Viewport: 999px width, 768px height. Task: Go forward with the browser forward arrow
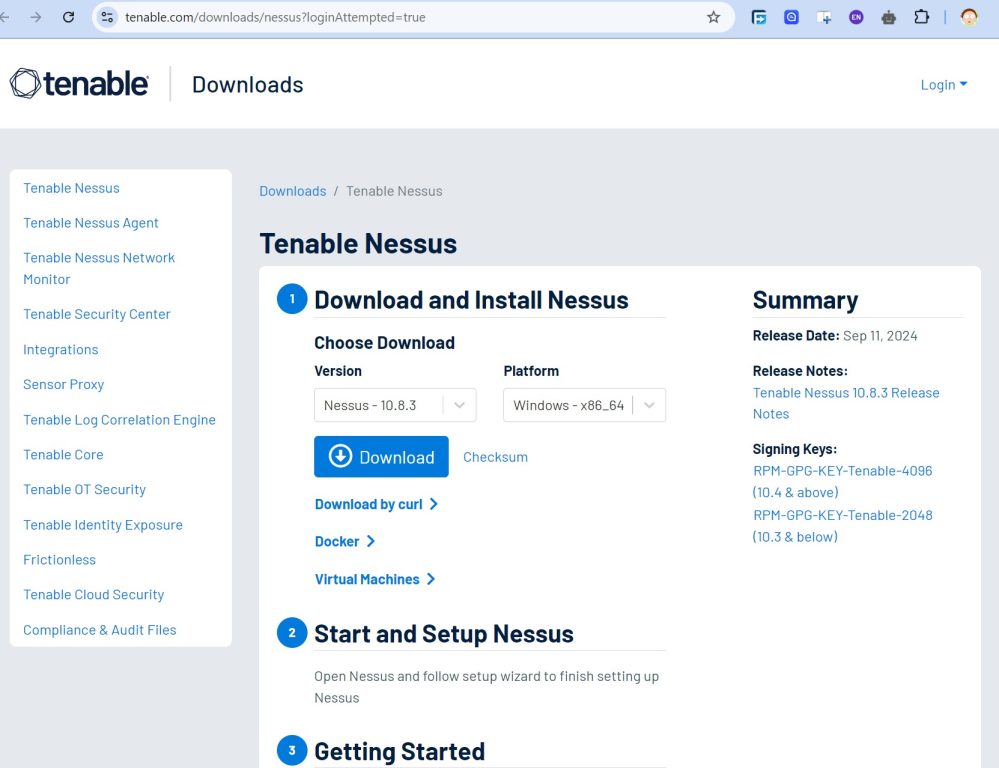point(36,17)
